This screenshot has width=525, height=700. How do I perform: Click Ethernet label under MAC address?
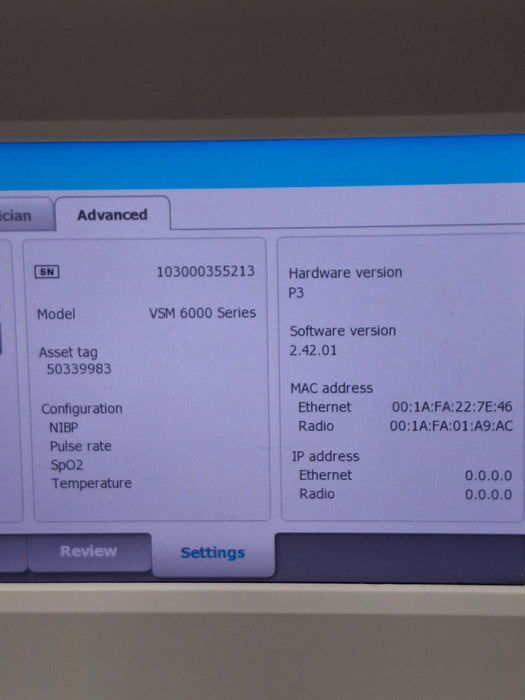(x=325, y=407)
